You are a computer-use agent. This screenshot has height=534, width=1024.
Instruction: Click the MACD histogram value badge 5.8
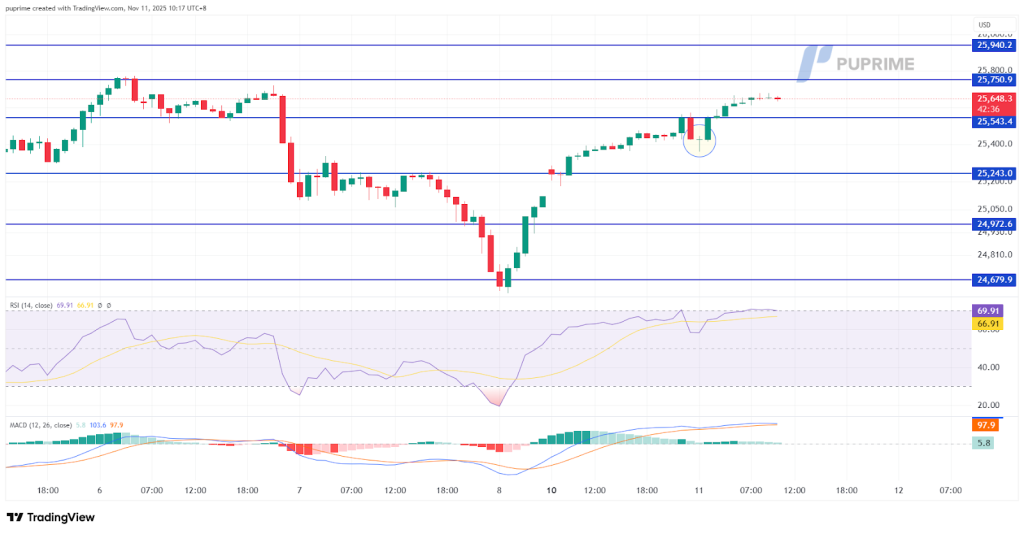[x=986, y=443]
